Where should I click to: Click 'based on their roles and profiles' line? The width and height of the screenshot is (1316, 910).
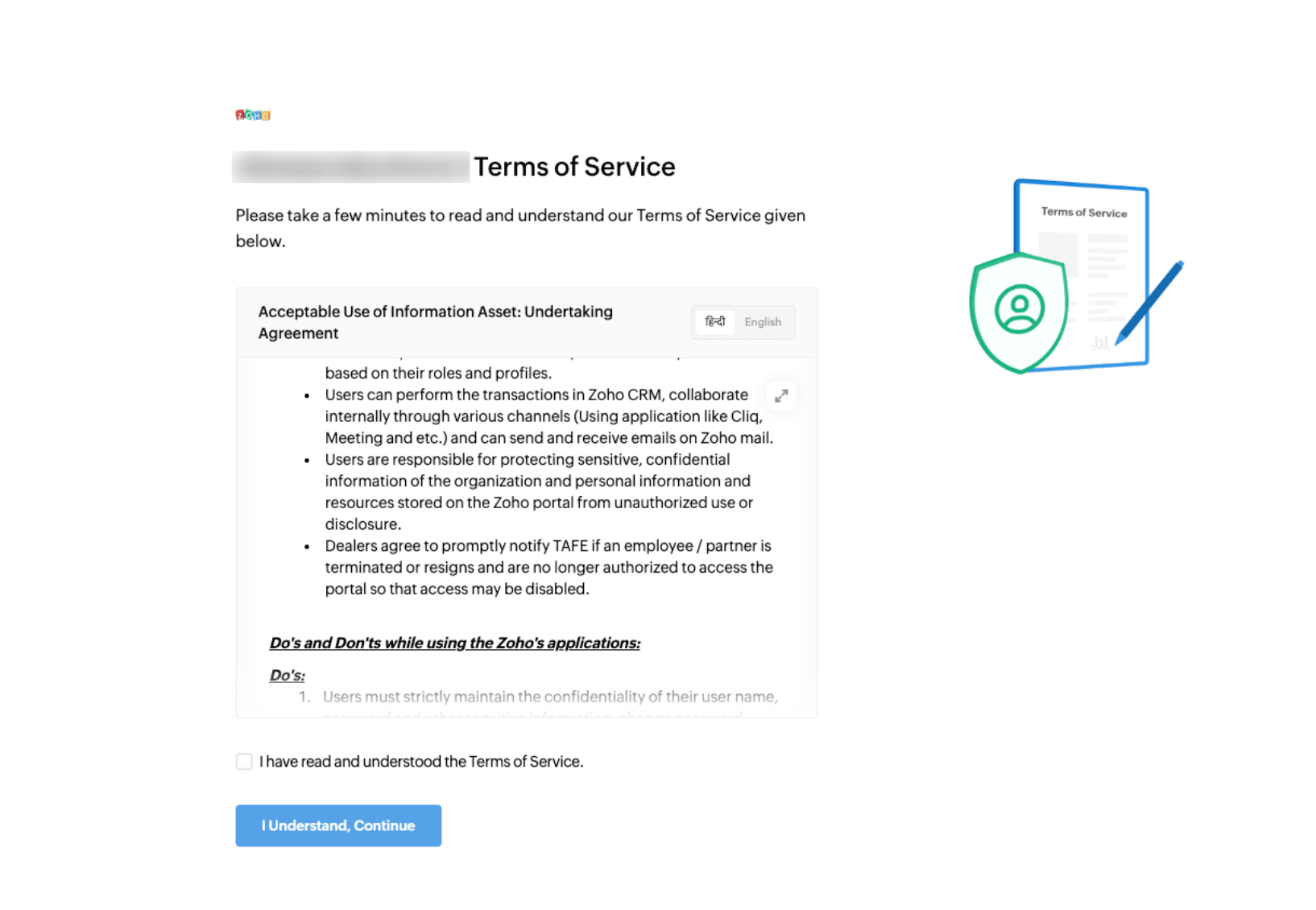pos(438,373)
